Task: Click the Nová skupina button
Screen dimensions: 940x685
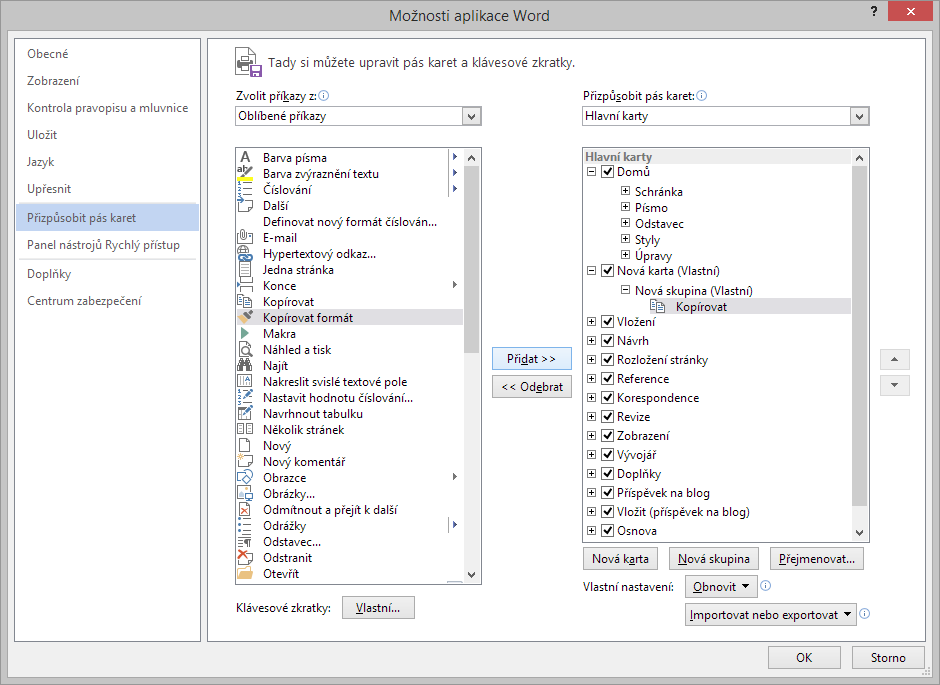Action: (x=713, y=559)
